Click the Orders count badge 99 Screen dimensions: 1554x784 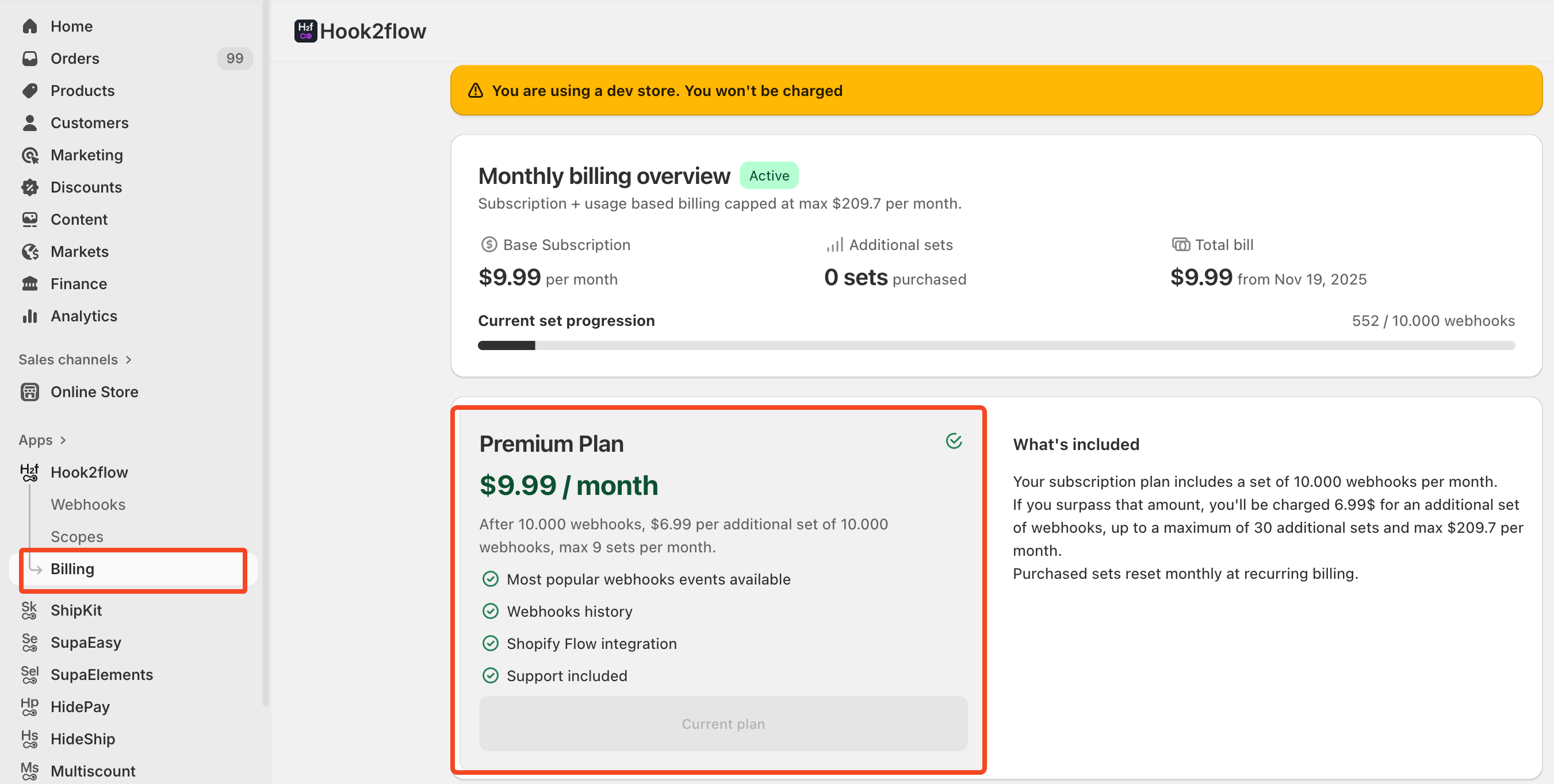click(x=235, y=59)
